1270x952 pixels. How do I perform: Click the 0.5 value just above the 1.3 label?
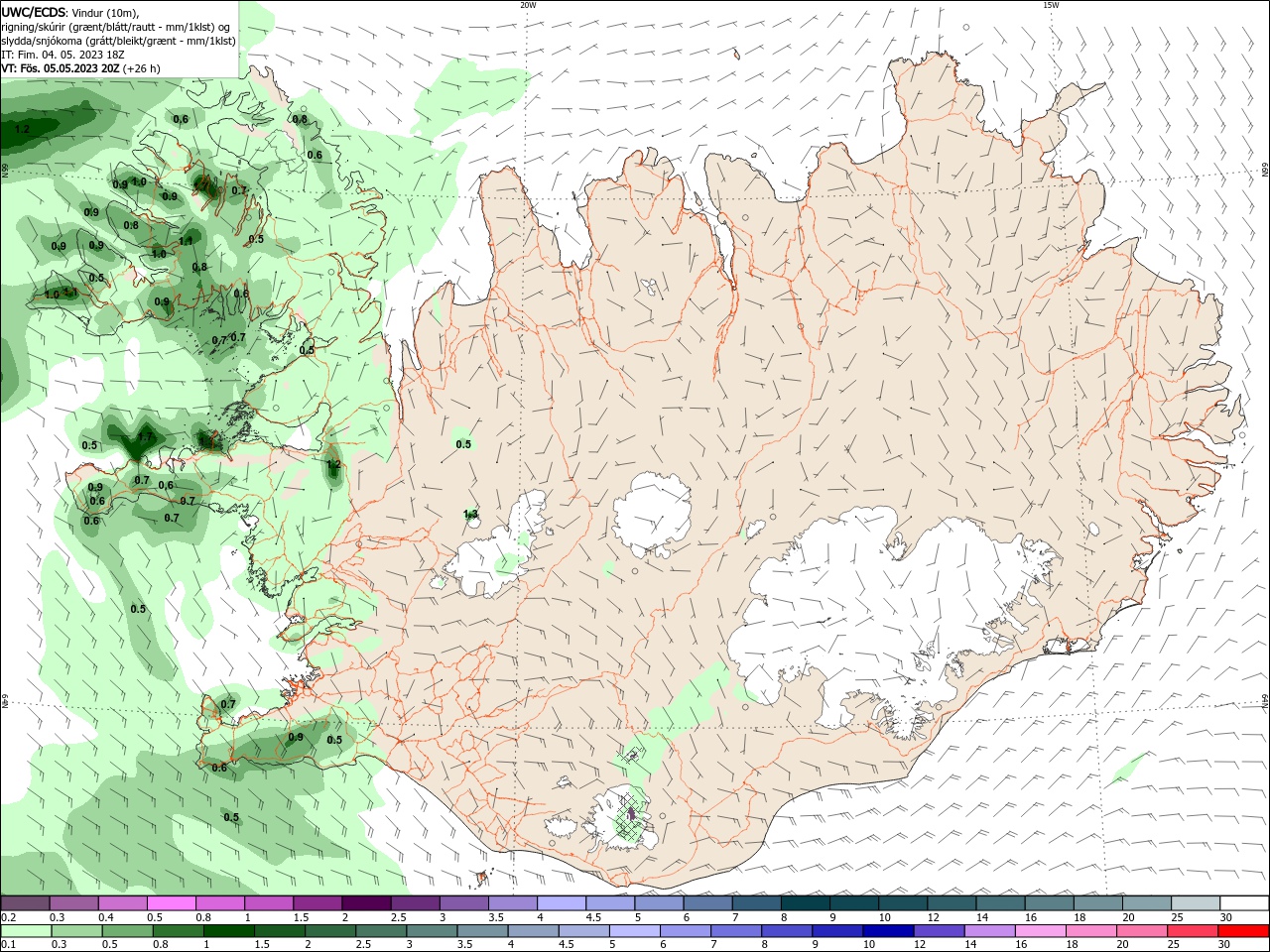click(x=463, y=444)
